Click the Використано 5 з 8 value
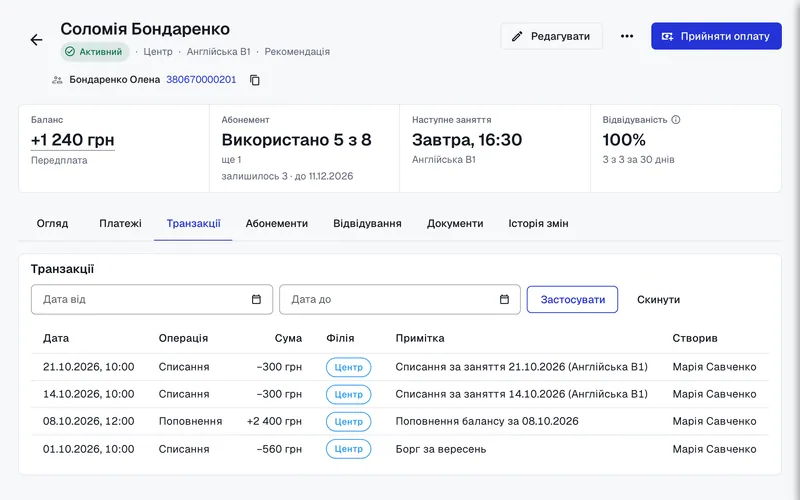 [296, 140]
